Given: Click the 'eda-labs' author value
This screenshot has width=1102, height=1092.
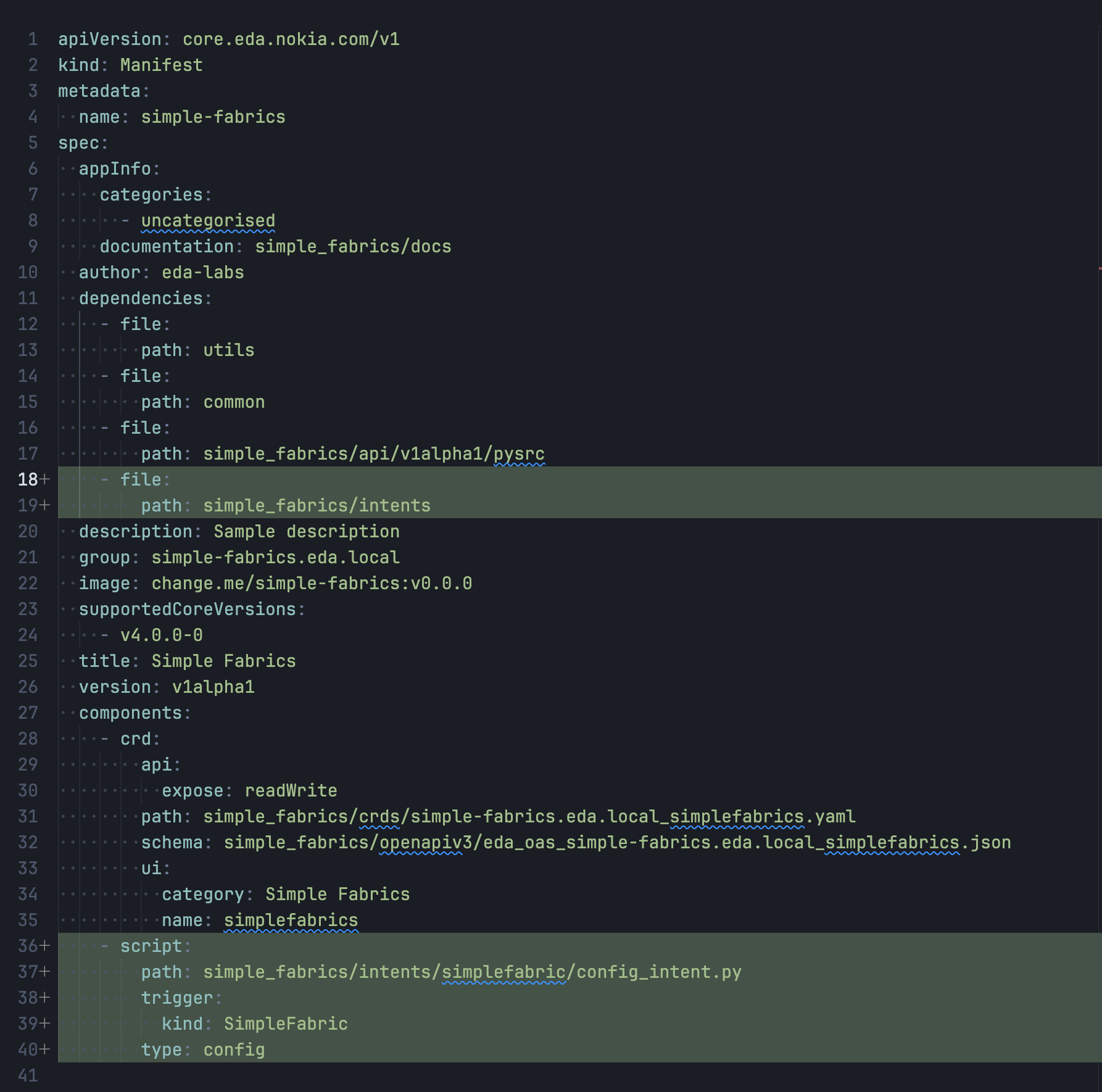Looking at the screenshot, I should pyautogui.click(x=203, y=272).
